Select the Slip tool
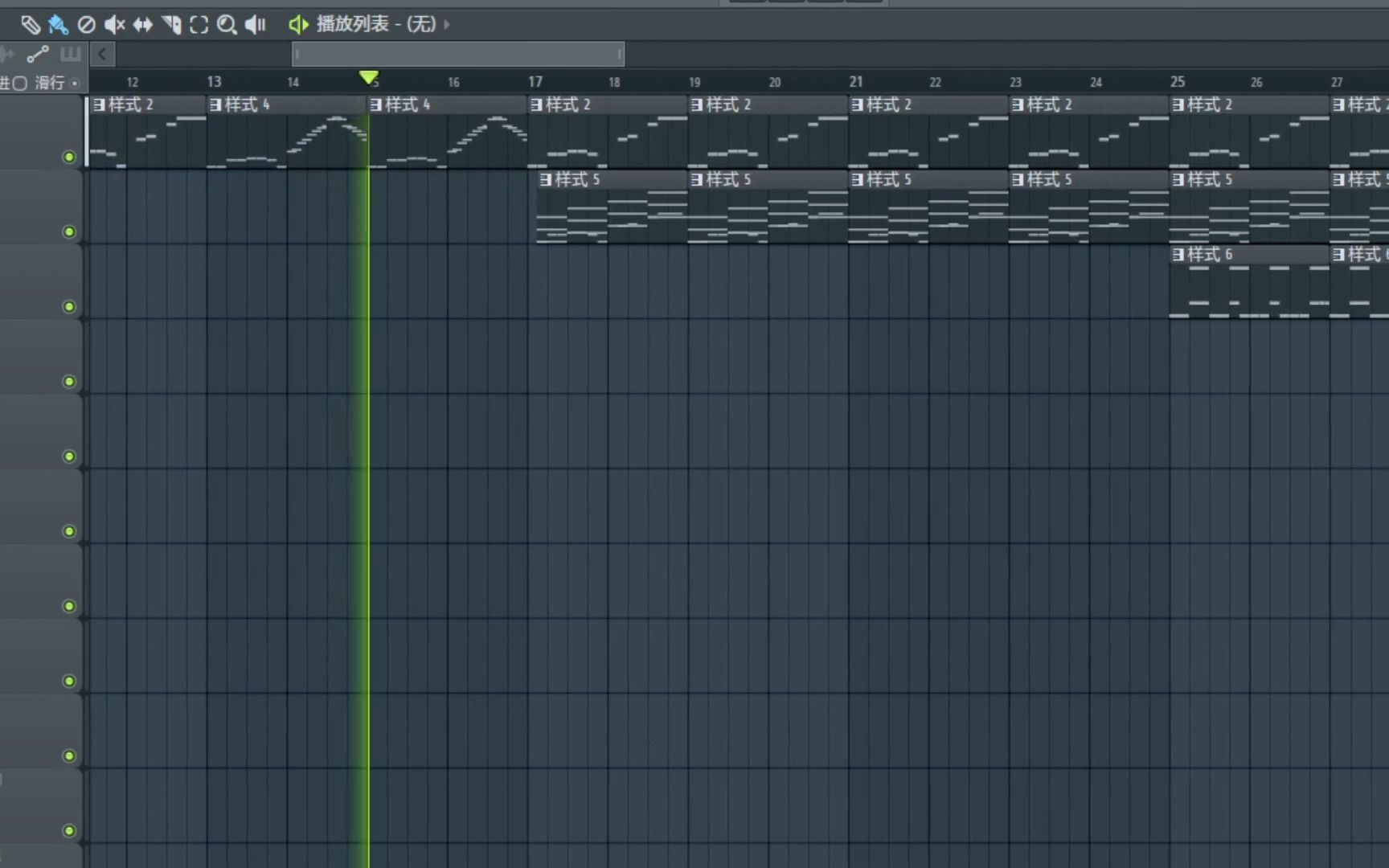1389x868 pixels. [143, 25]
